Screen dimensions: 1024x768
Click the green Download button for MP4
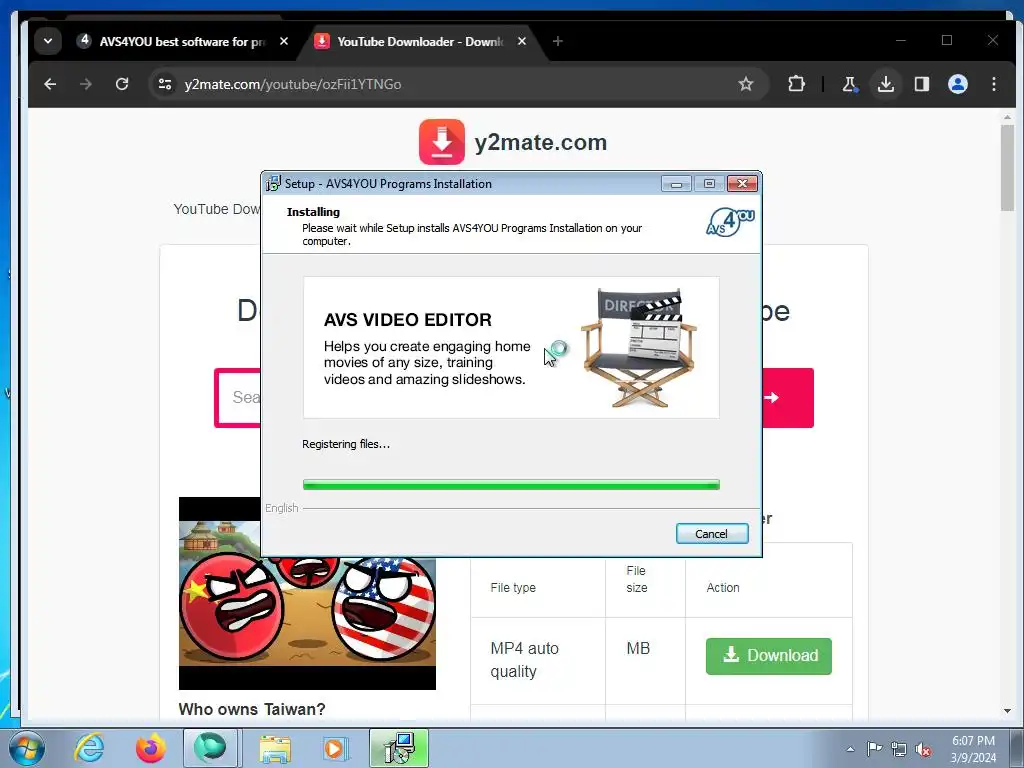(x=769, y=656)
